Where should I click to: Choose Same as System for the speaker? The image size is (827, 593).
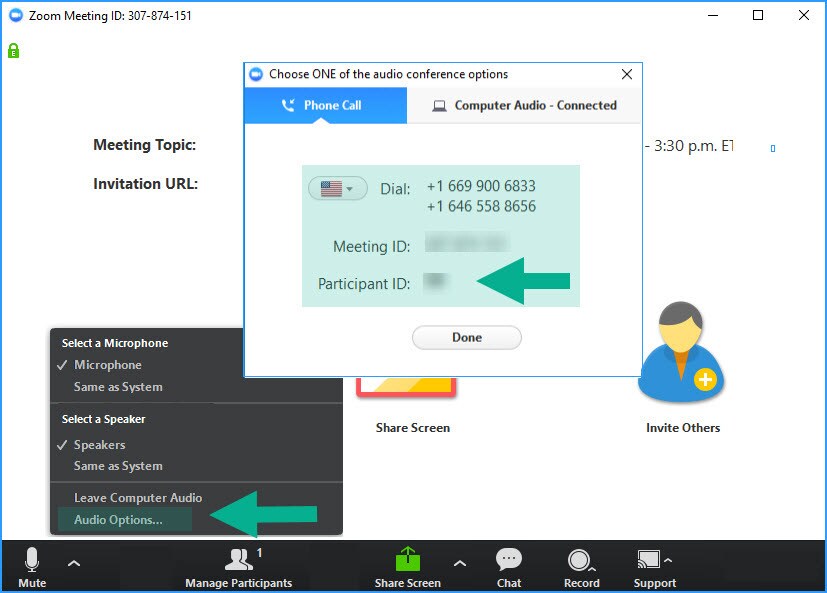(x=118, y=466)
